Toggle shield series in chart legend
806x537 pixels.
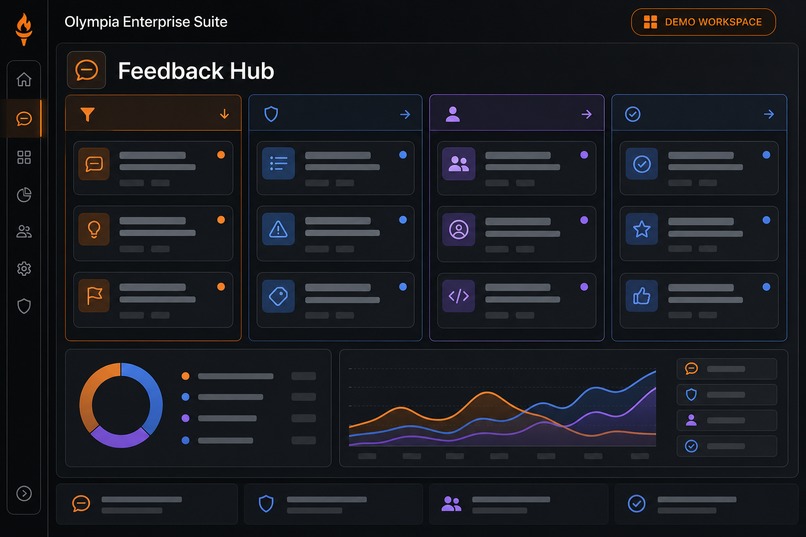tap(726, 395)
